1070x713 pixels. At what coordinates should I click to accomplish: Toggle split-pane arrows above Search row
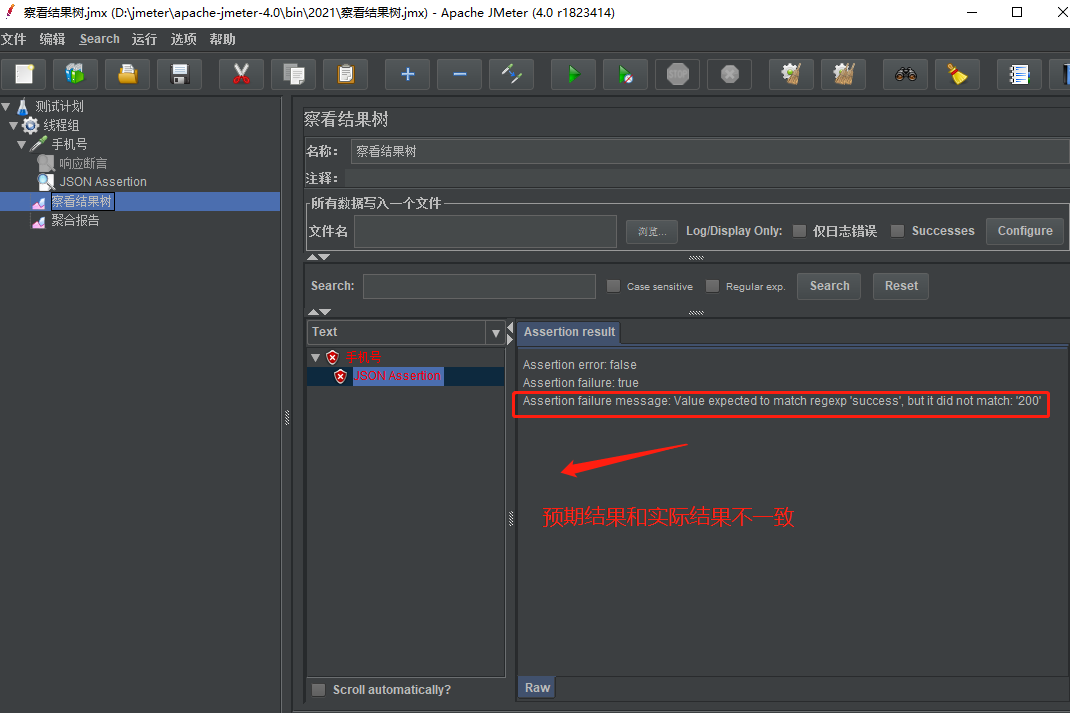coord(319,257)
